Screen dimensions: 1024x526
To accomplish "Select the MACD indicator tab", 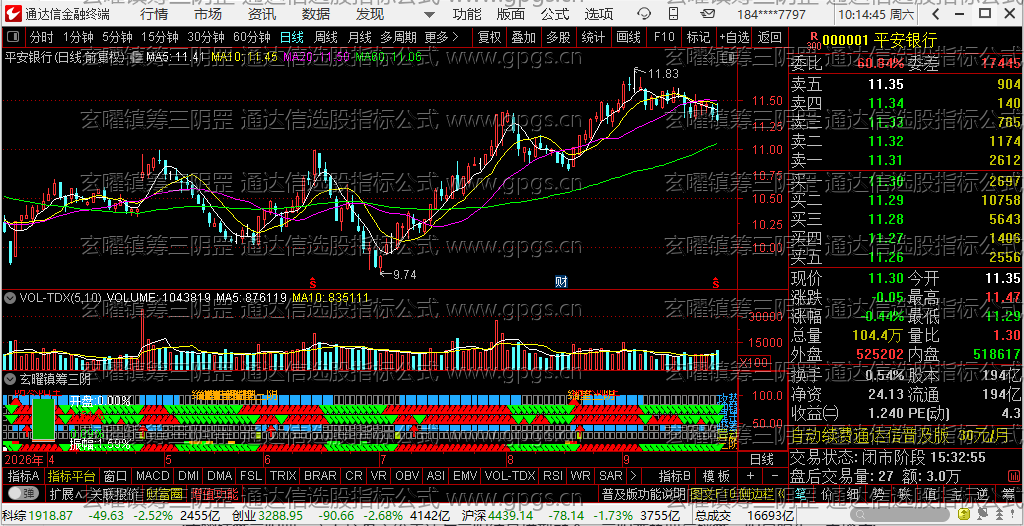I will coord(152,475).
